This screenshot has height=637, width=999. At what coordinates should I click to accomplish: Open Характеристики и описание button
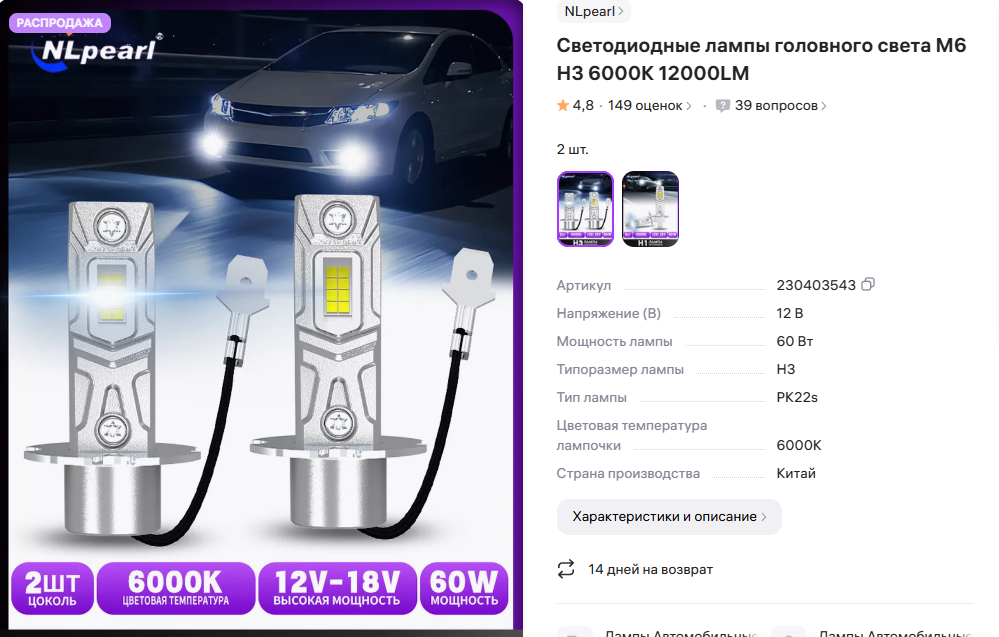click(x=669, y=517)
